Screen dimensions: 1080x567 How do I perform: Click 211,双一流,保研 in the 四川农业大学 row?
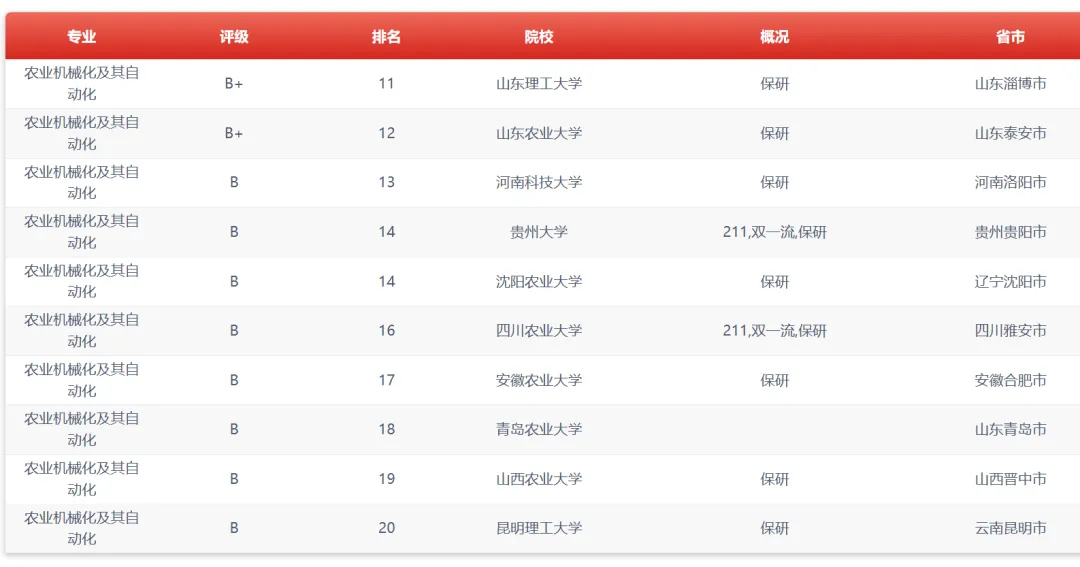pyautogui.click(x=774, y=331)
